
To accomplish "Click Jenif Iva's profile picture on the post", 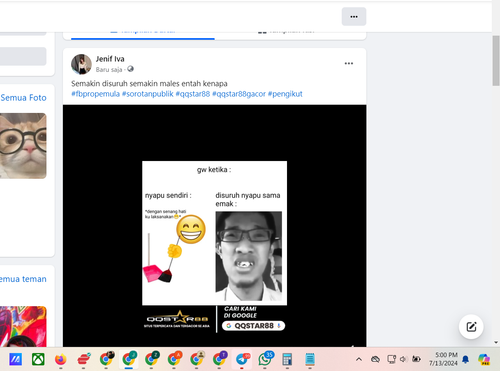I will click(x=81, y=64).
